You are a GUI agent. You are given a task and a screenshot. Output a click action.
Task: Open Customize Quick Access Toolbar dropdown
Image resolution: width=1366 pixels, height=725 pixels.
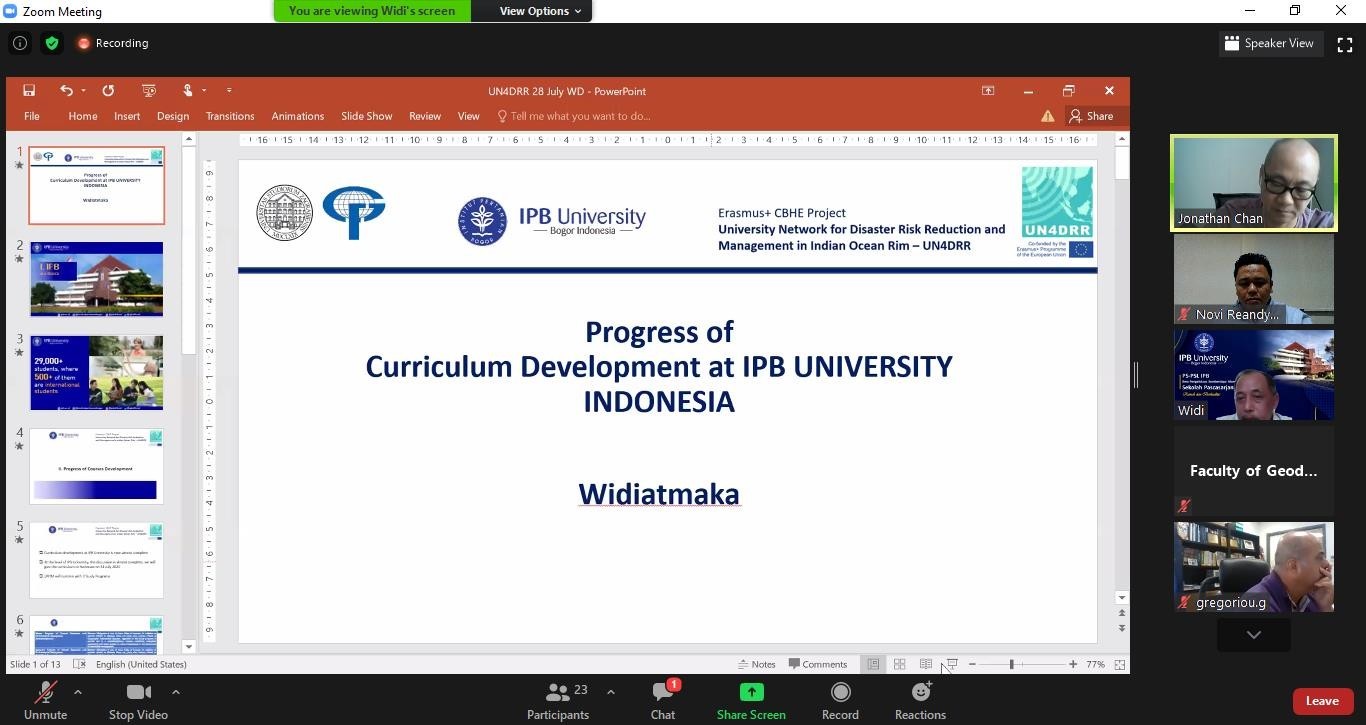pyautogui.click(x=229, y=91)
